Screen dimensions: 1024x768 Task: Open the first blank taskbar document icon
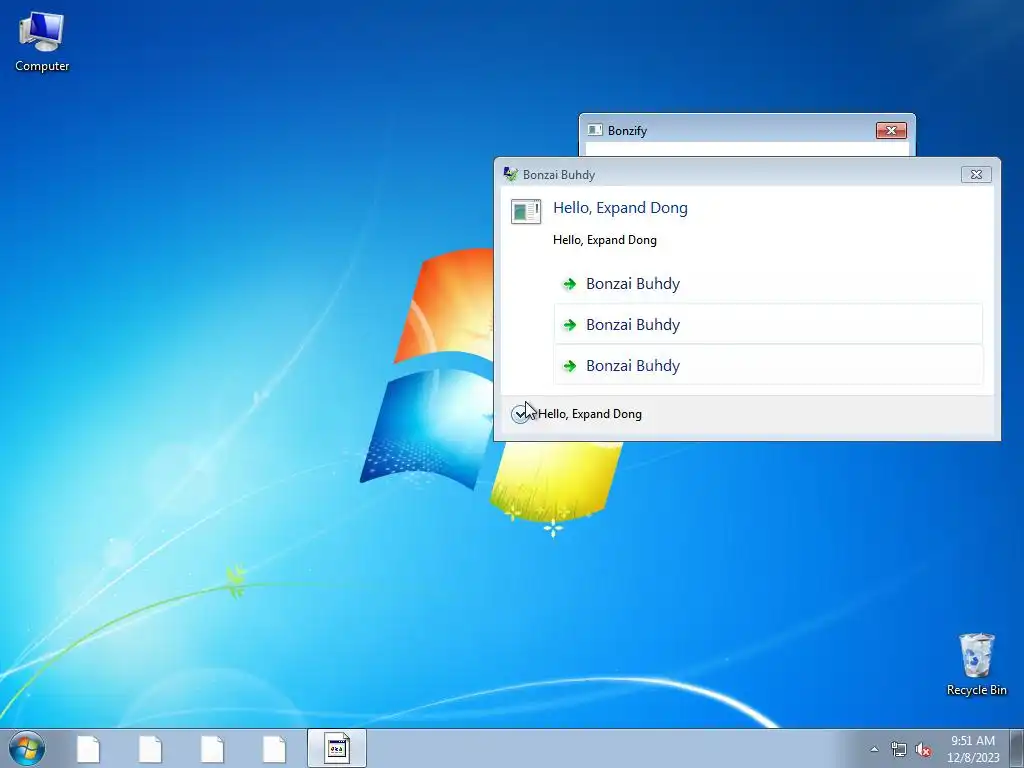click(x=89, y=749)
